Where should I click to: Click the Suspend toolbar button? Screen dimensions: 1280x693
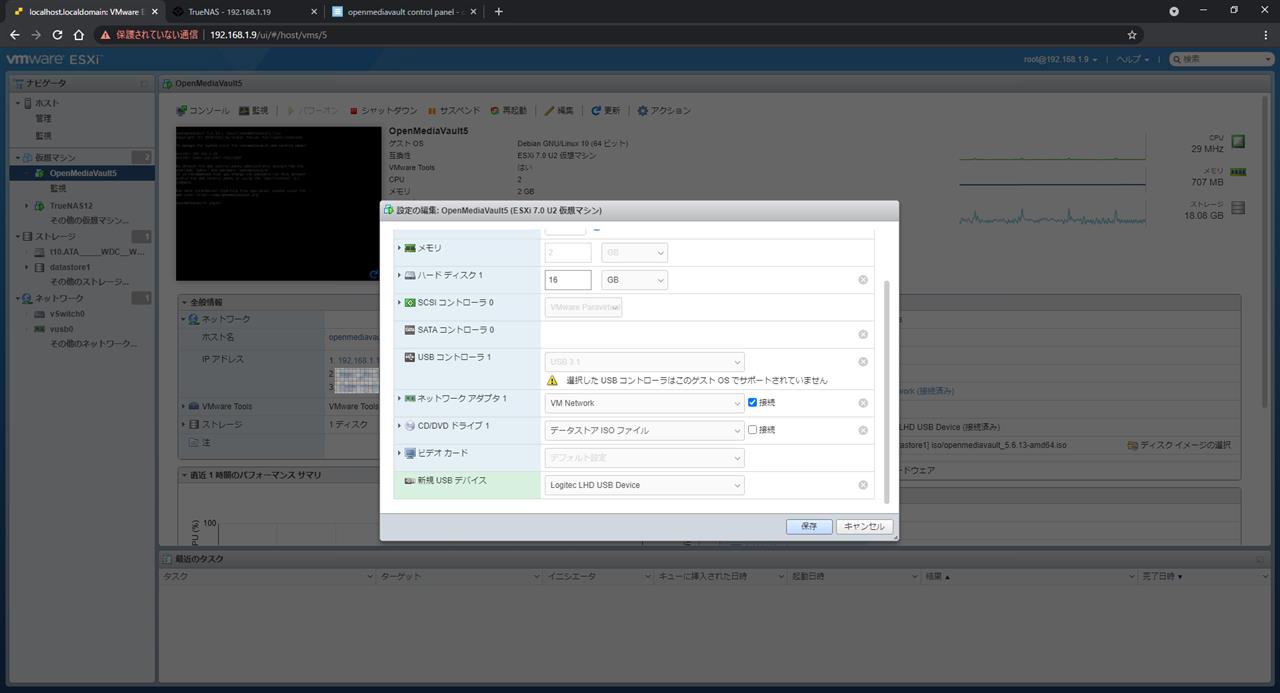tap(454, 110)
